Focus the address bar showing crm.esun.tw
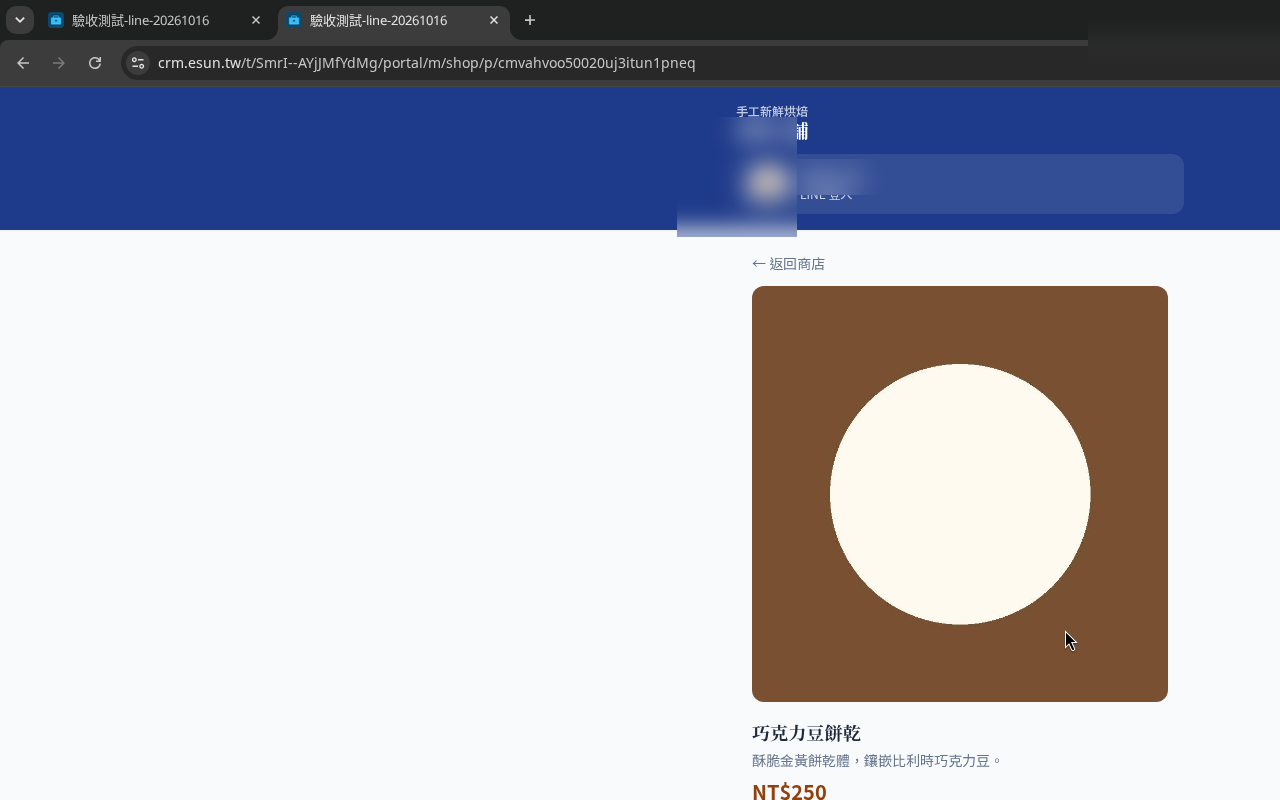This screenshot has width=1280, height=800. pos(426,63)
